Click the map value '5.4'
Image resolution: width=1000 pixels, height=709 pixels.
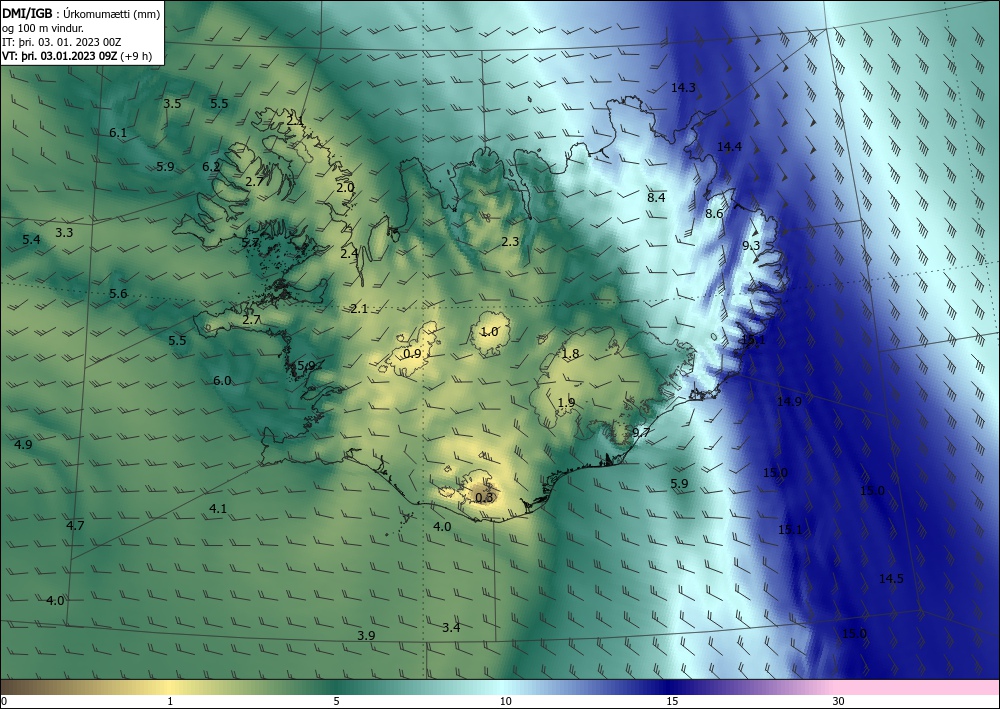point(31,240)
